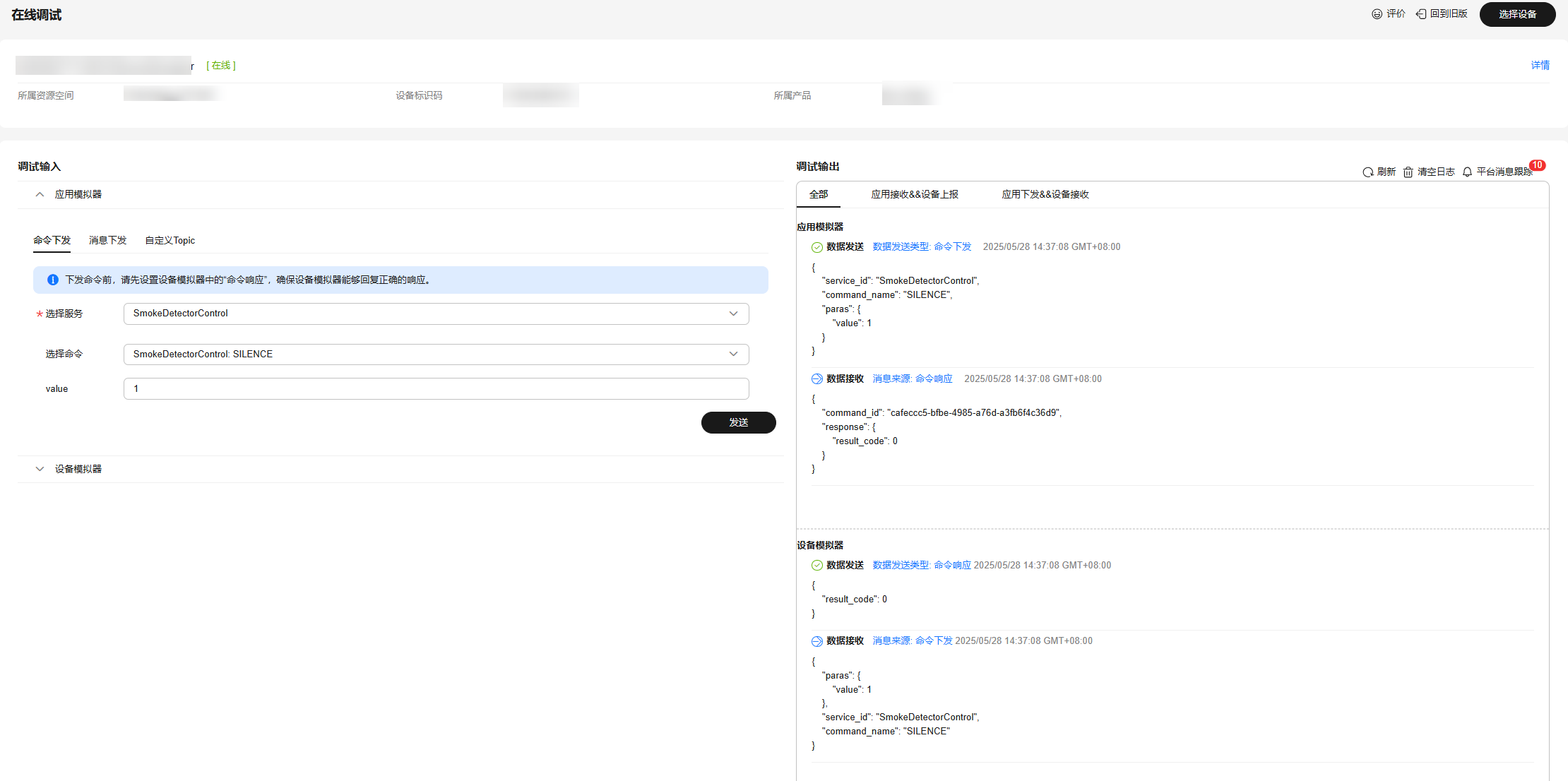This screenshot has height=781, width=1568.
Task: Click the 在线调试 page title
Action: pos(37,15)
